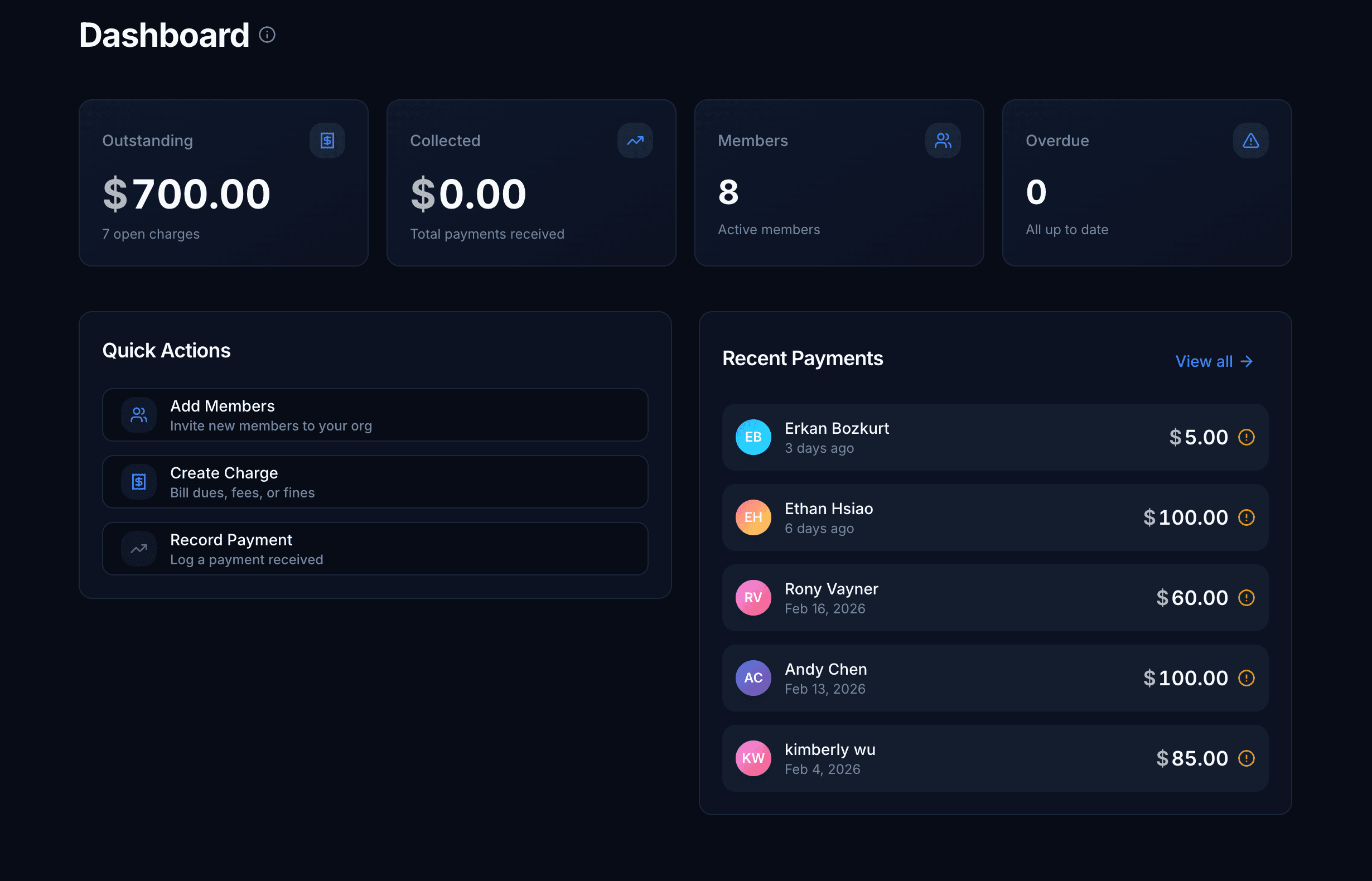
Task: Select the Create Charge quick action
Action: coord(375,482)
